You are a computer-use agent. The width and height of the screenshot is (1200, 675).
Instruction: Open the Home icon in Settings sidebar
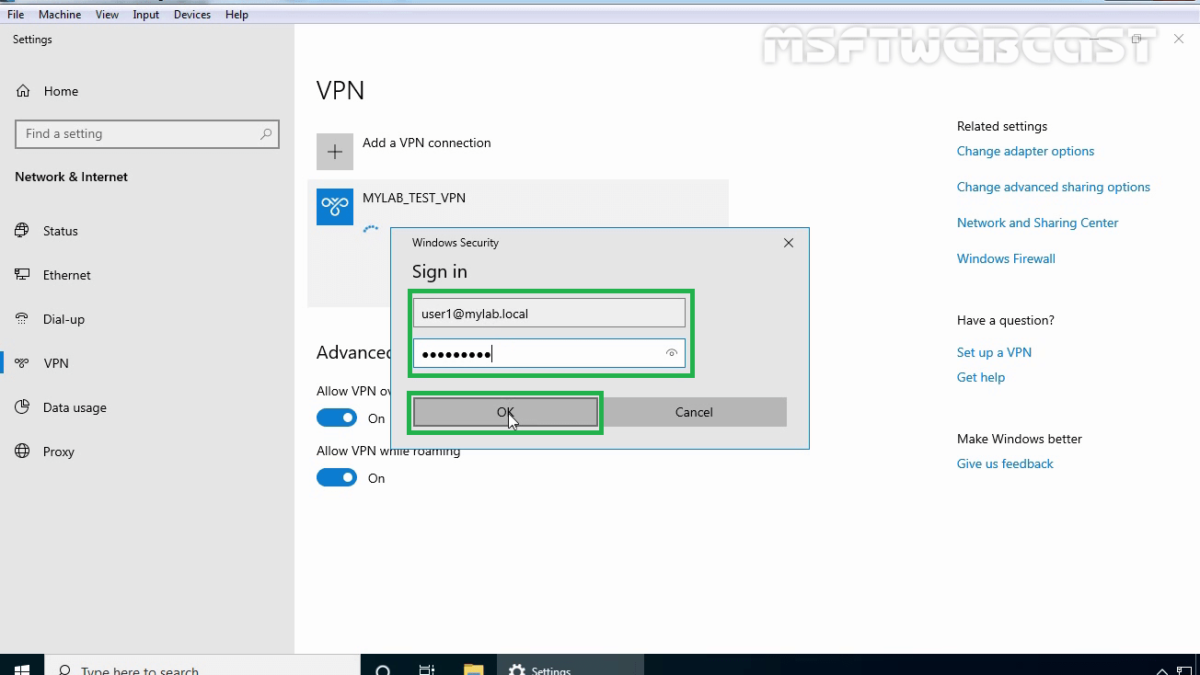(23, 91)
